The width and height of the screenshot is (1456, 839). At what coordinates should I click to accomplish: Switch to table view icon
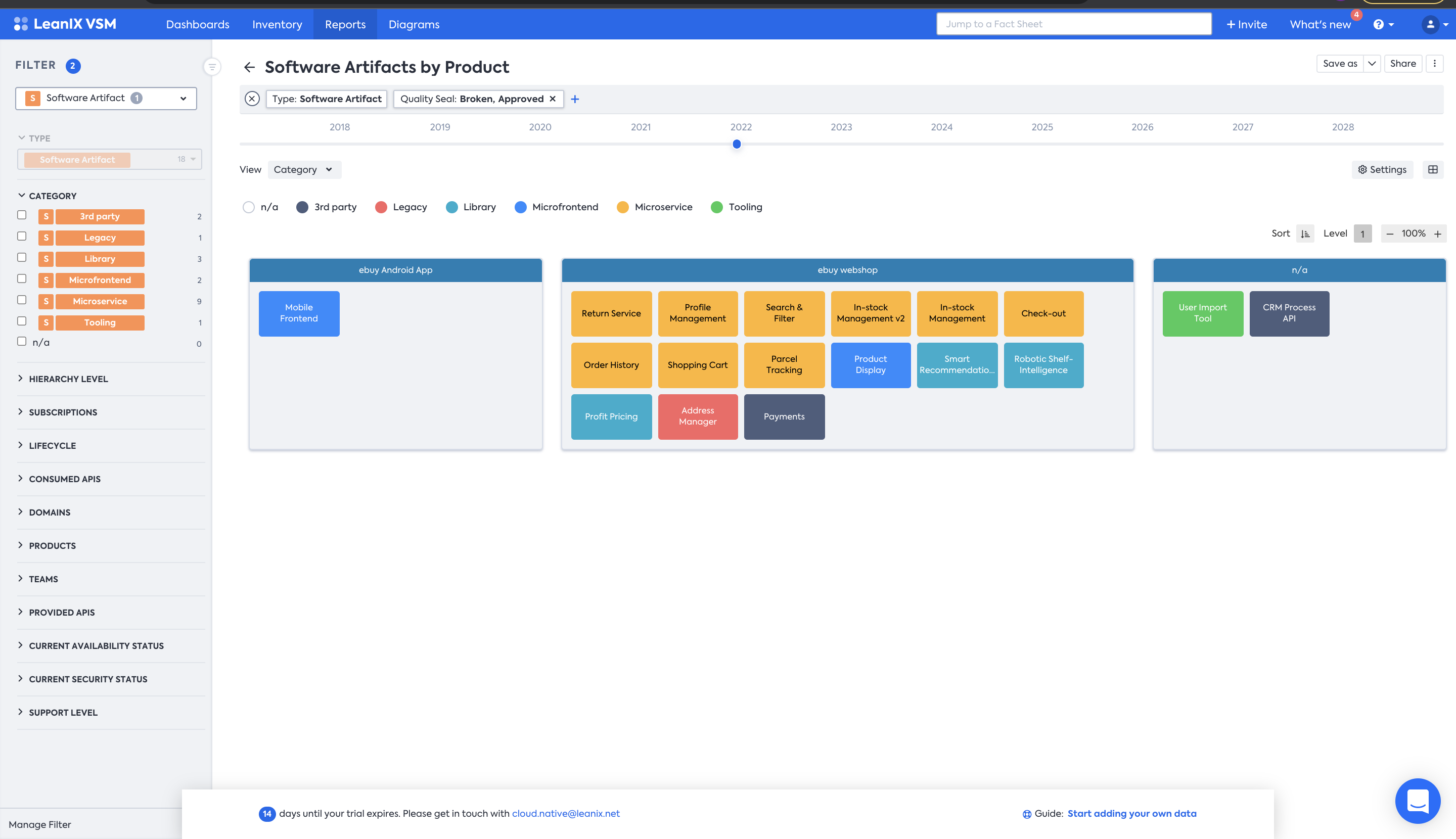coord(1433,169)
